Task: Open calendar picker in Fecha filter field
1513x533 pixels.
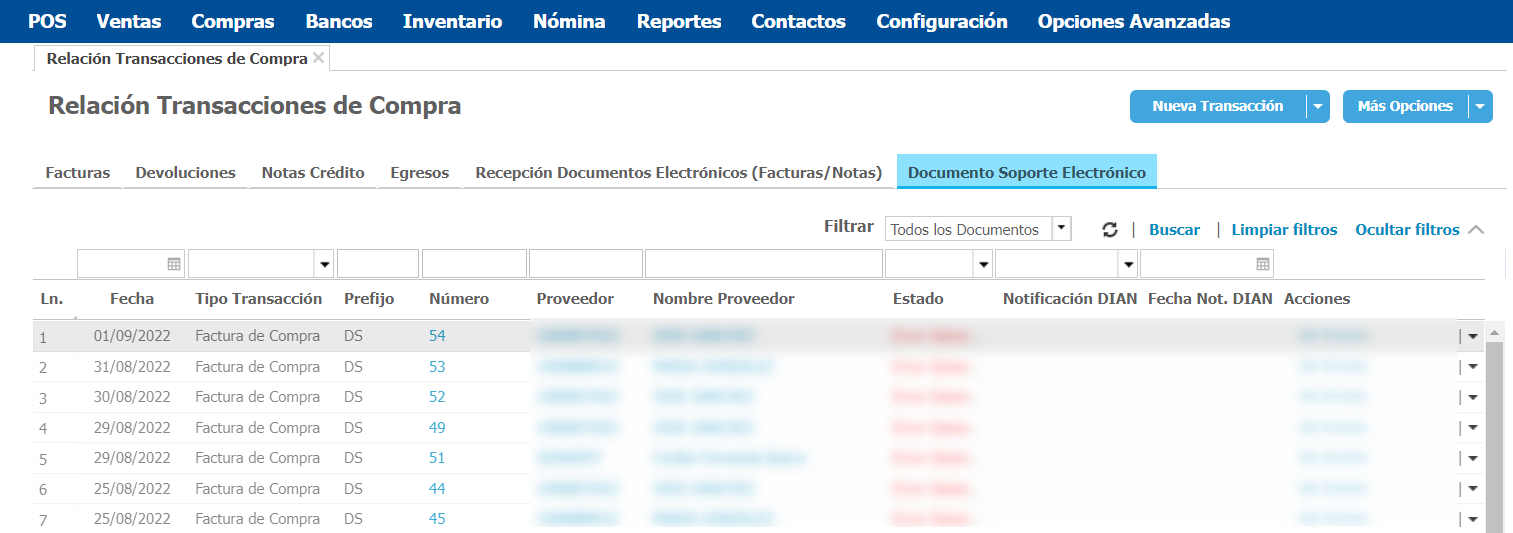Action: (x=174, y=264)
